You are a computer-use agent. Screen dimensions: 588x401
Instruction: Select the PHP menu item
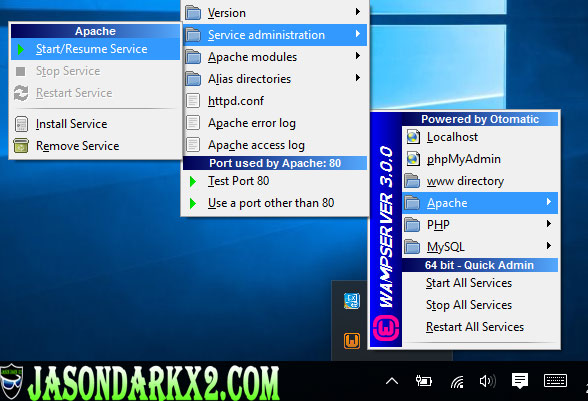coord(480,225)
